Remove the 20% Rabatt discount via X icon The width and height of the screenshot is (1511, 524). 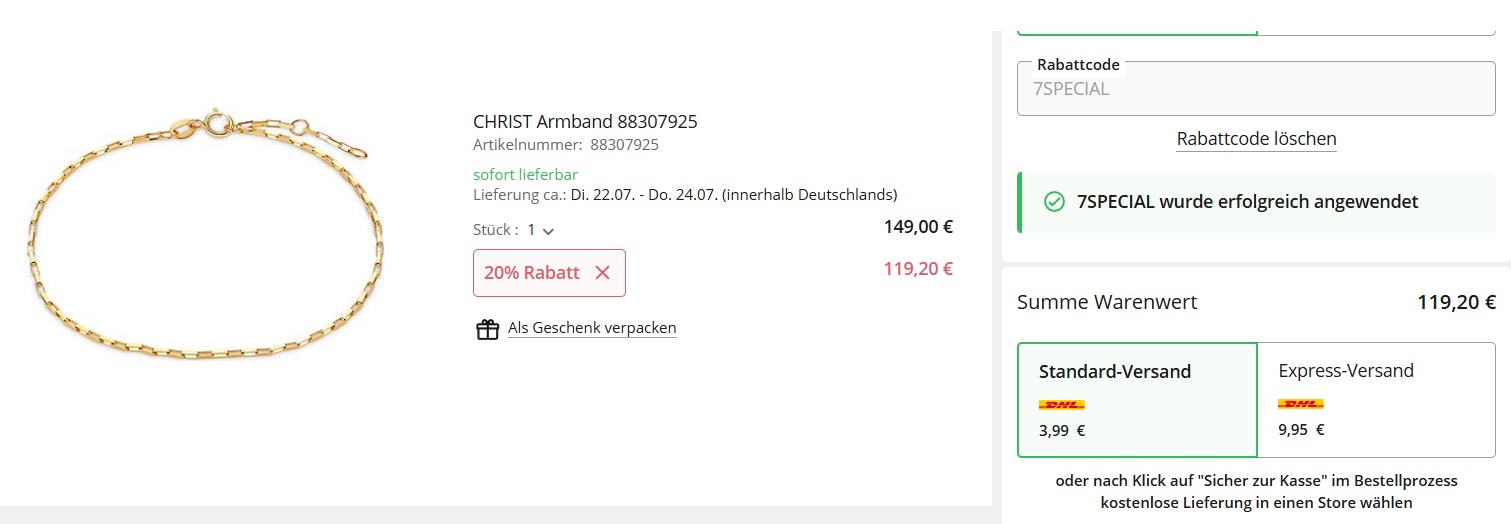click(602, 273)
